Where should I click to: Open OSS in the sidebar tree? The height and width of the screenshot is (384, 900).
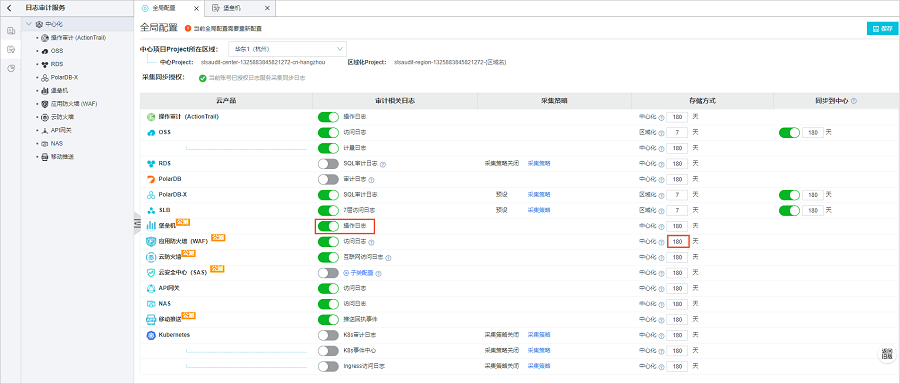pos(57,51)
